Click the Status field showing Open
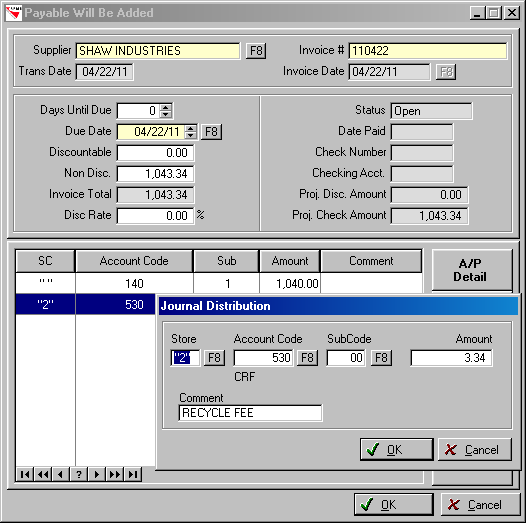The image size is (526, 523). pyautogui.click(x=431, y=111)
